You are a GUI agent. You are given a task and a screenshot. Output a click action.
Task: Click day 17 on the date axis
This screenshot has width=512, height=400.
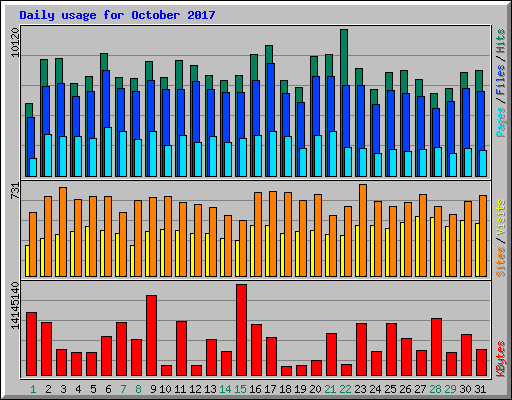[270, 389]
